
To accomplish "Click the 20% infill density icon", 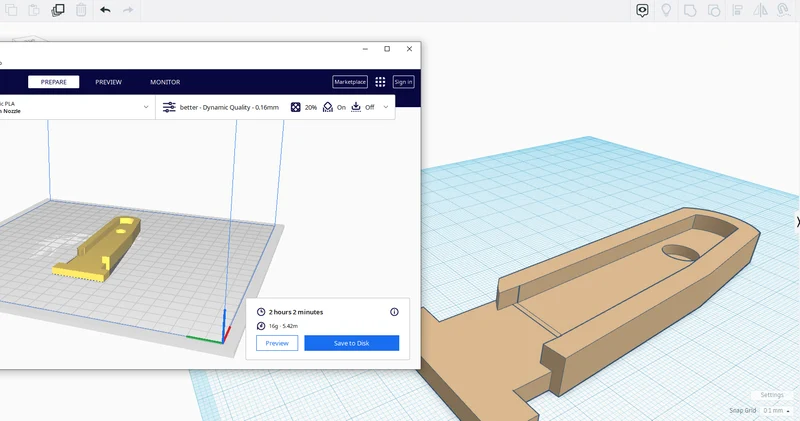I will coord(295,107).
